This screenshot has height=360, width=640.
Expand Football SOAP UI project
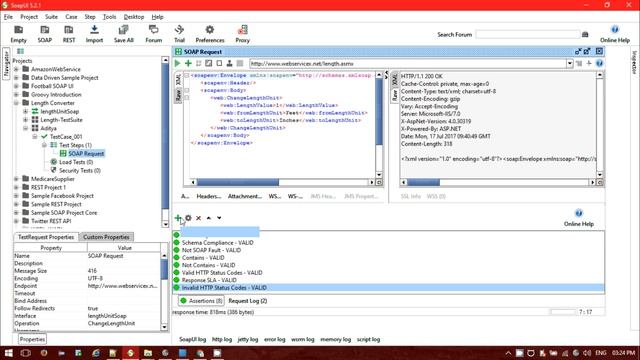coord(16,86)
